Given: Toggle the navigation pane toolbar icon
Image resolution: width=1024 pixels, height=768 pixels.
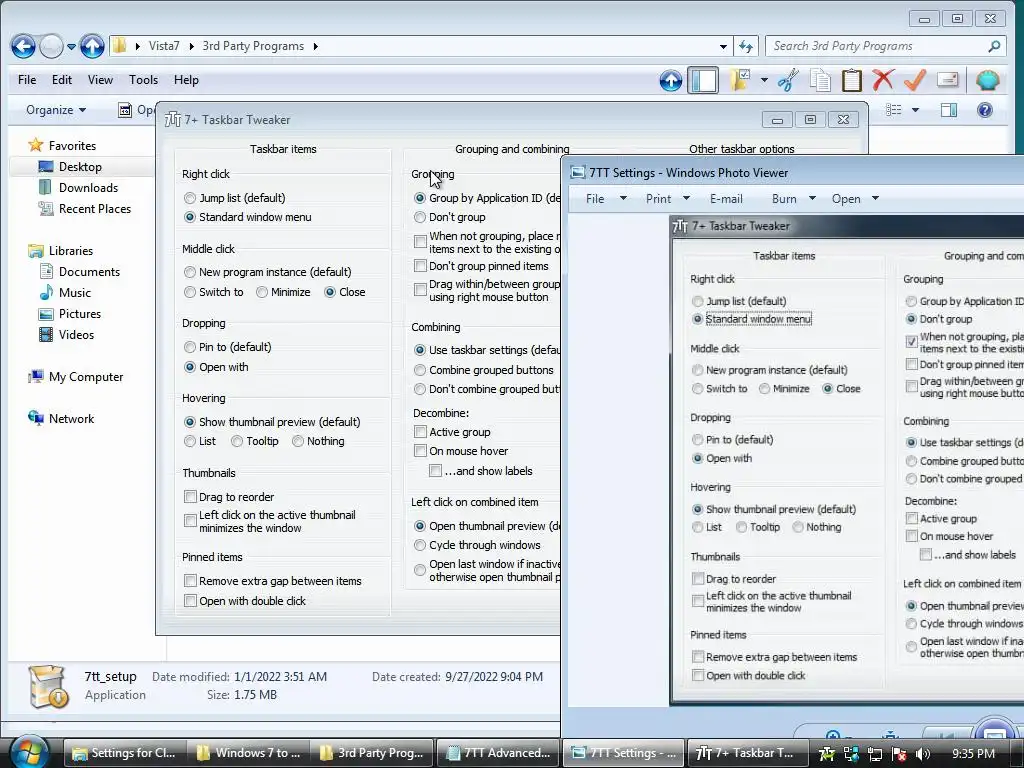Looking at the screenshot, I should [x=703, y=80].
